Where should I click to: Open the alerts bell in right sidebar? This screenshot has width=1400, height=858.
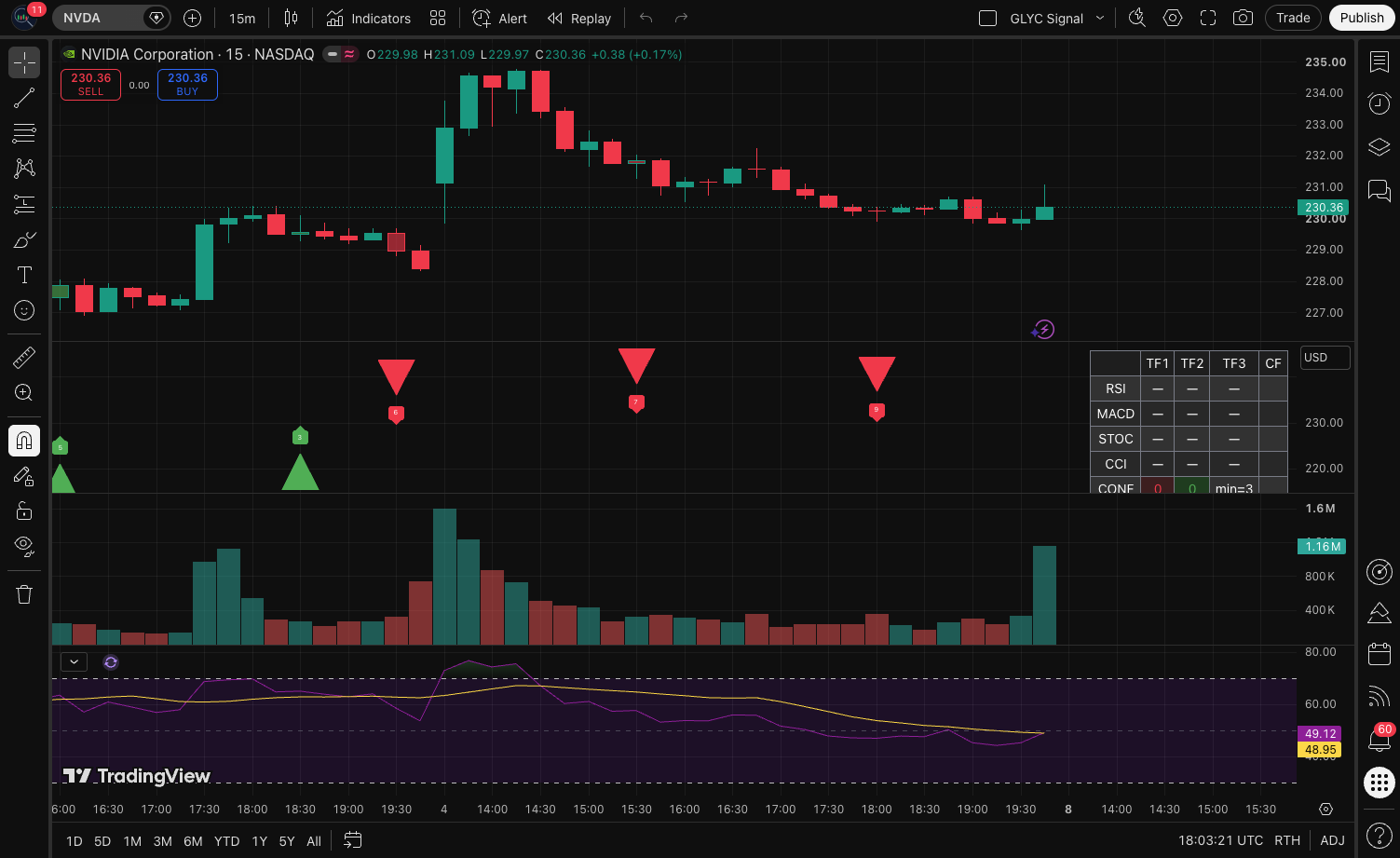1380,737
